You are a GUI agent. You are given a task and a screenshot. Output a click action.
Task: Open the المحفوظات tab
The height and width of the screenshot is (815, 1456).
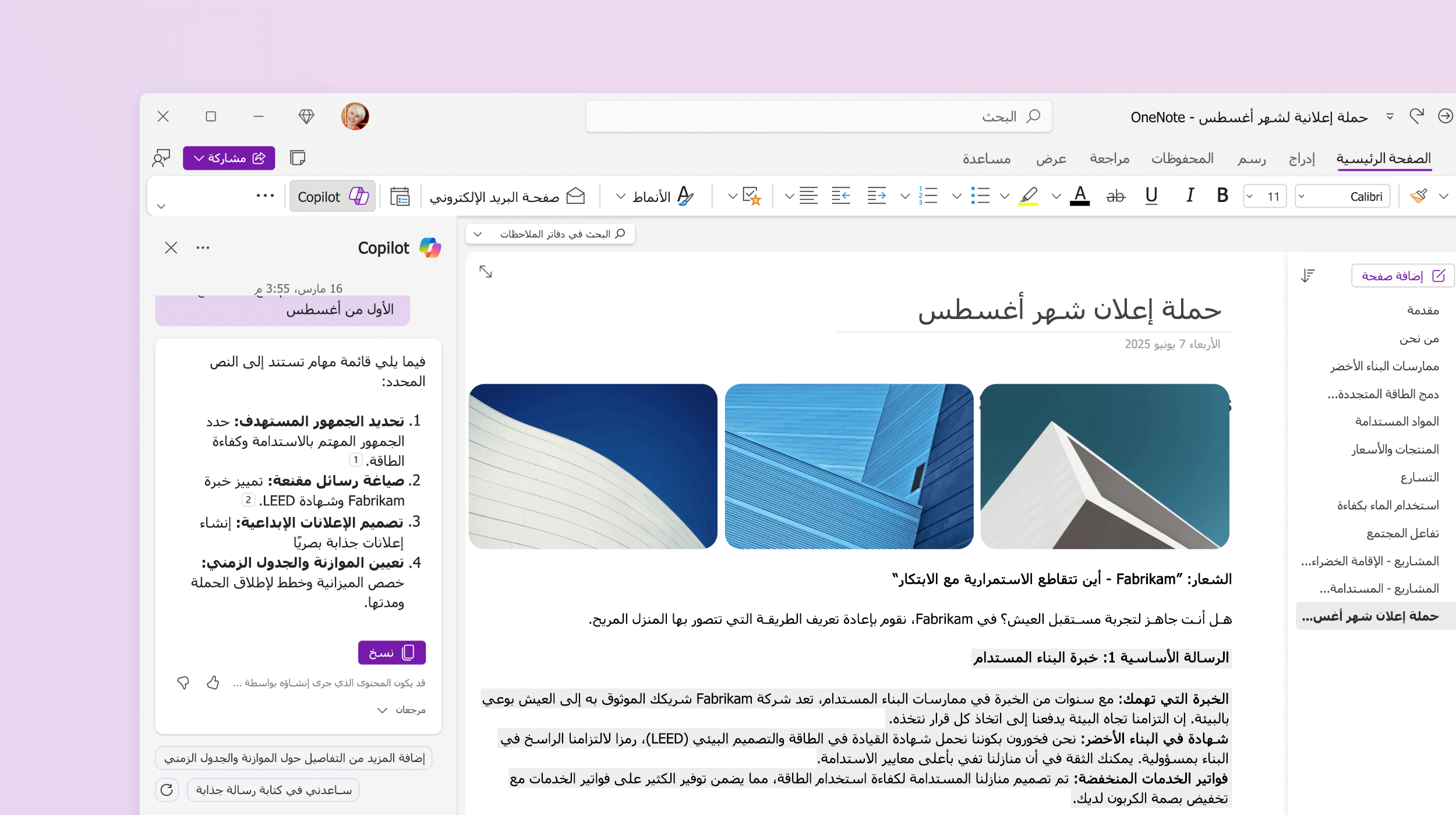click(x=1182, y=158)
